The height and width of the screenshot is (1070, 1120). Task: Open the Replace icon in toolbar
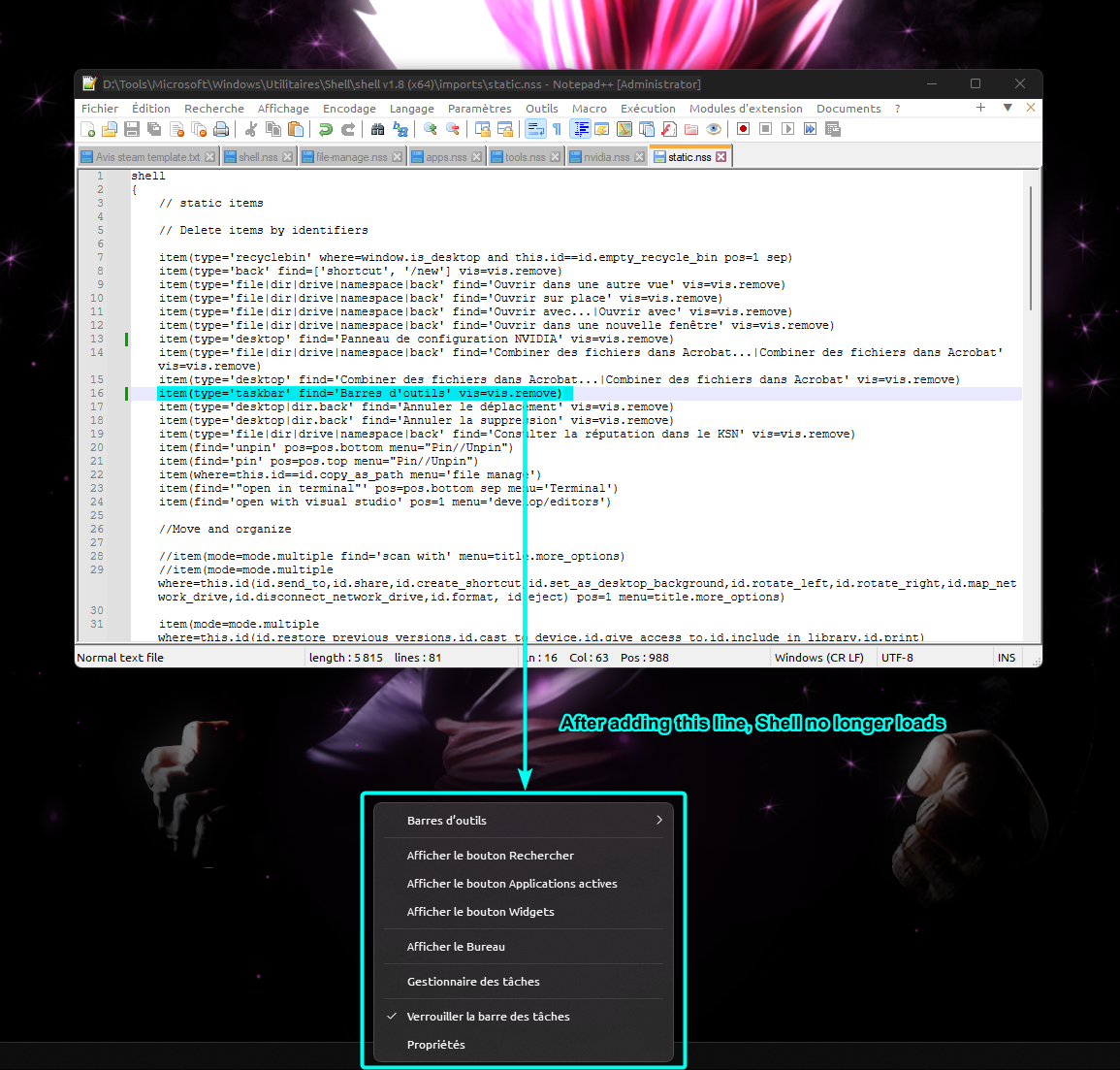tap(400, 129)
